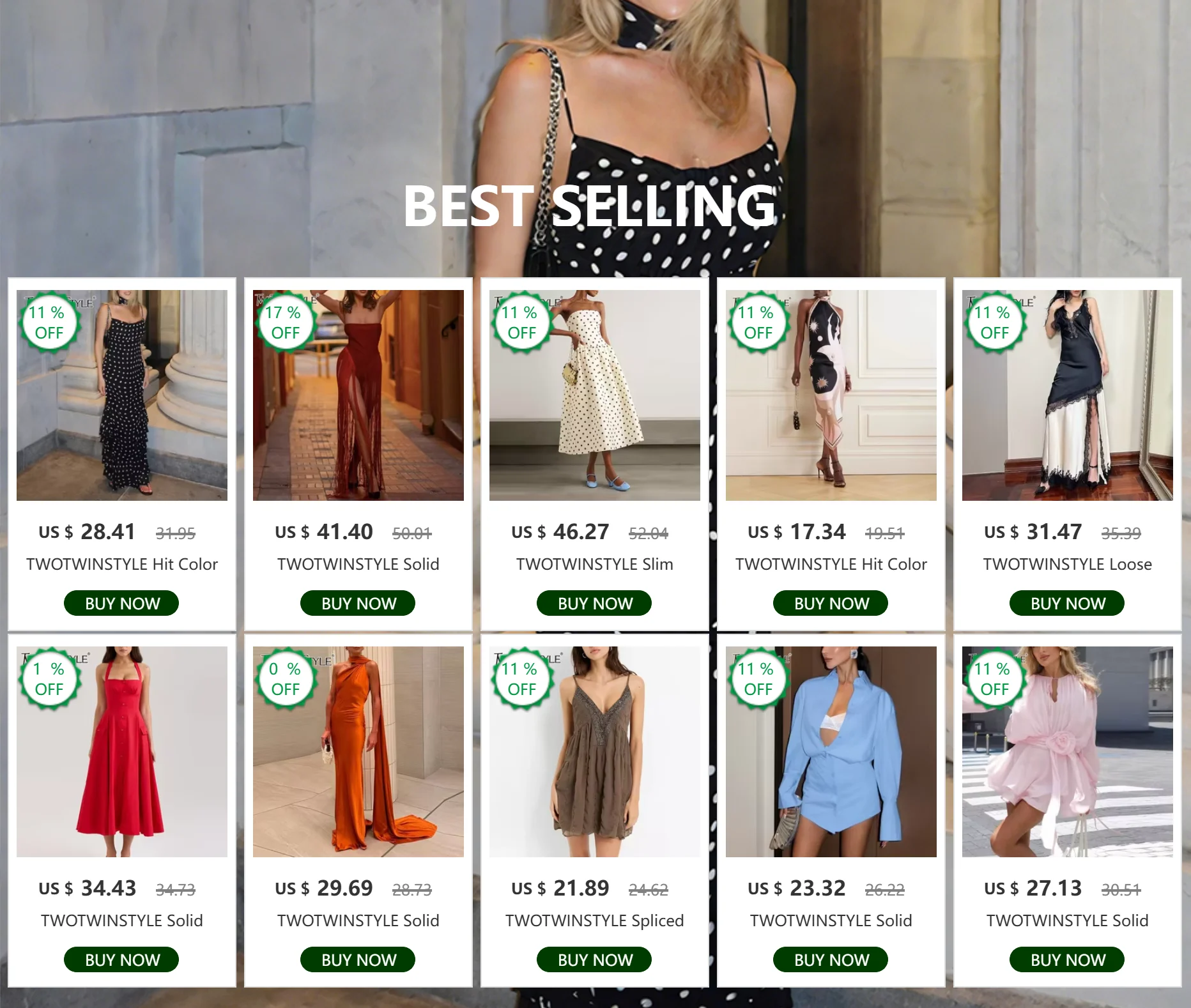The height and width of the screenshot is (1008, 1191).
Task: Click the 11% OFF badge on cream polka dot dress
Action: 521,323
